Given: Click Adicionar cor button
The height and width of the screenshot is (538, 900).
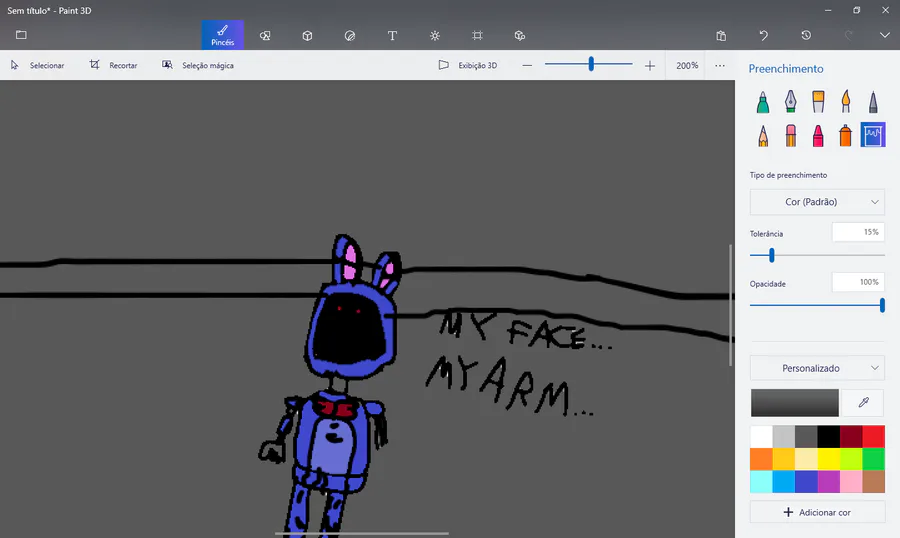Looking at the screenshot, I should point(817,512).
